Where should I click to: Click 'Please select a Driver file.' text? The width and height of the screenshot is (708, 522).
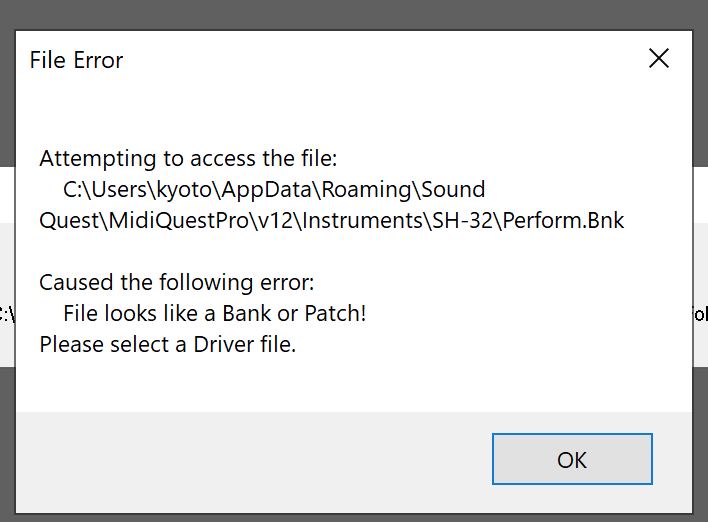tap(167, 345)
